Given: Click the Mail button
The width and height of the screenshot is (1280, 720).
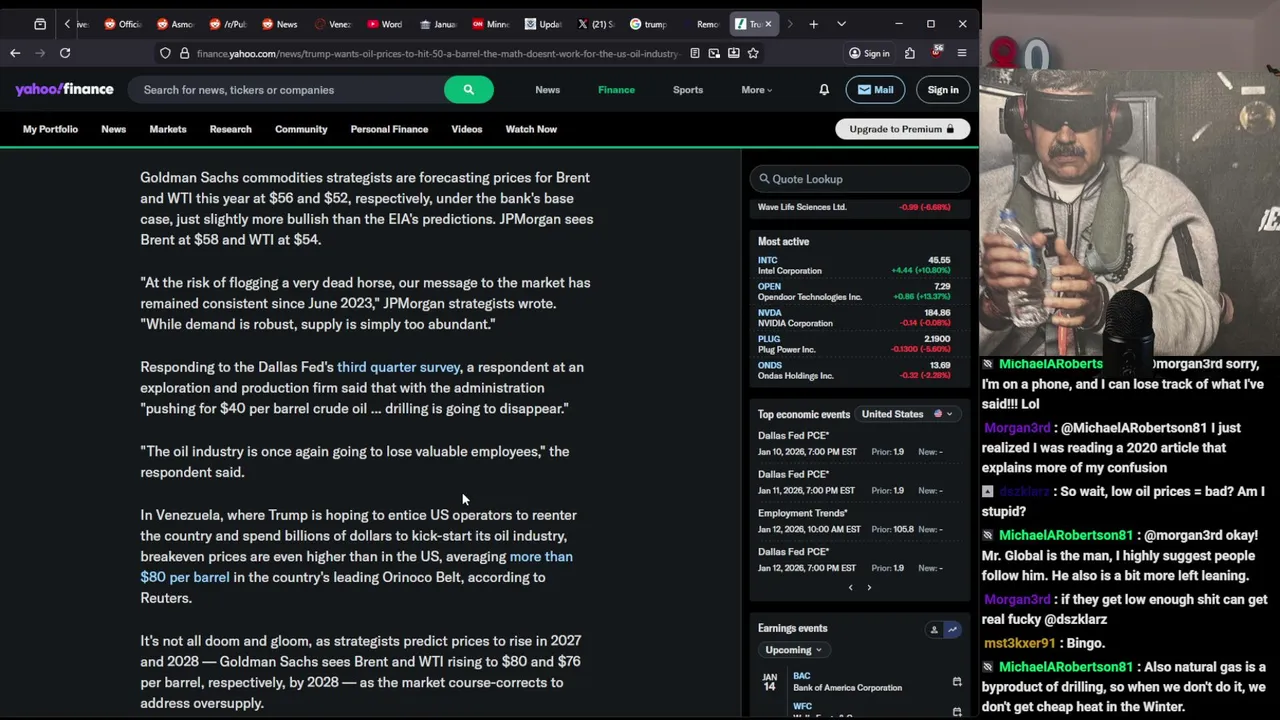Looking at the screenshot, I should coord(875,90).
